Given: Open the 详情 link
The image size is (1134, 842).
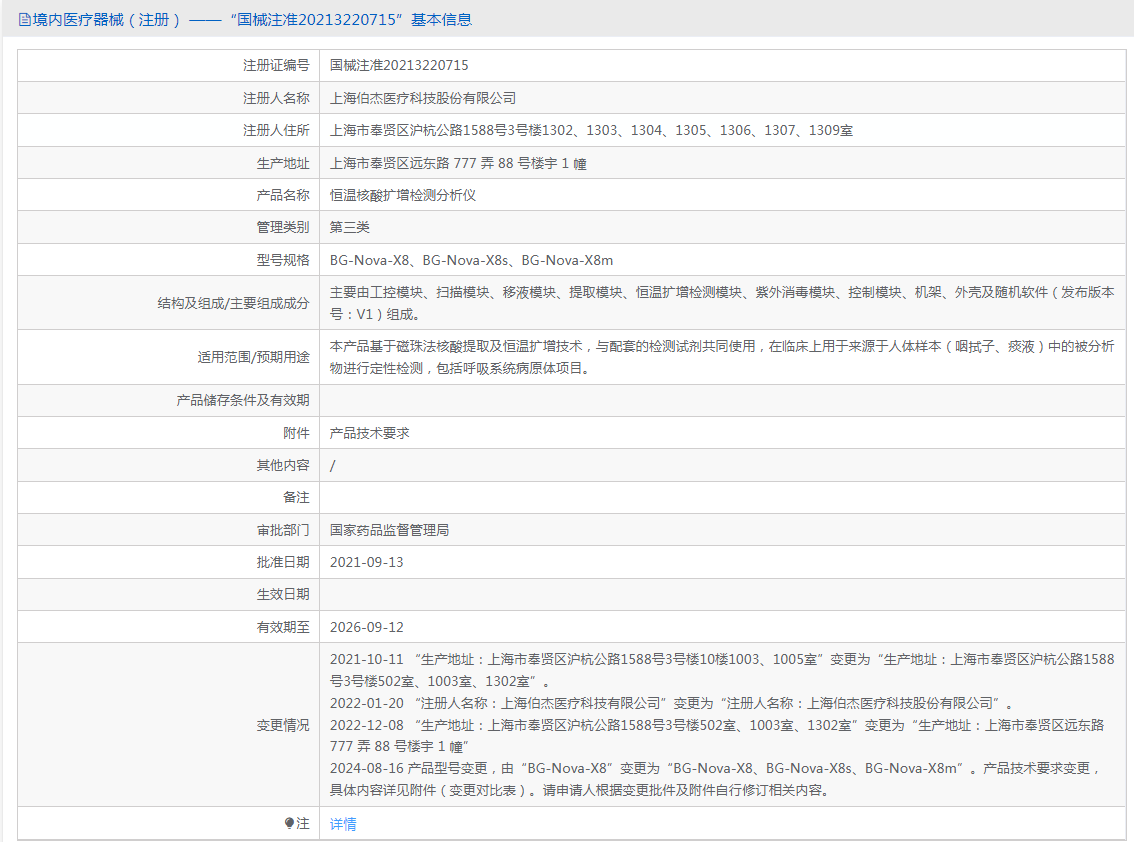Looking at the screenshot, I should (x=343, y=824).
